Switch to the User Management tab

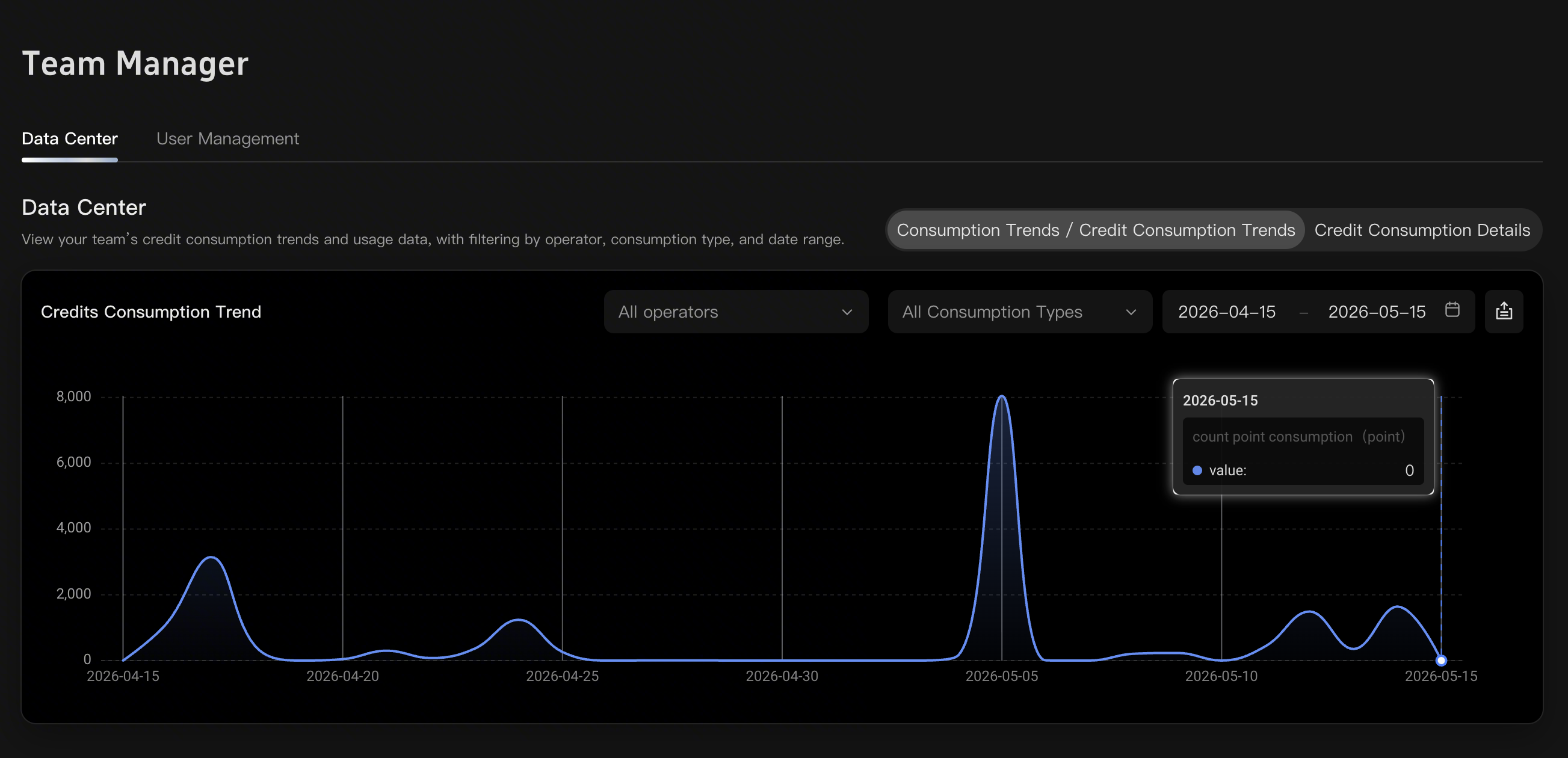tap(227, 139)
